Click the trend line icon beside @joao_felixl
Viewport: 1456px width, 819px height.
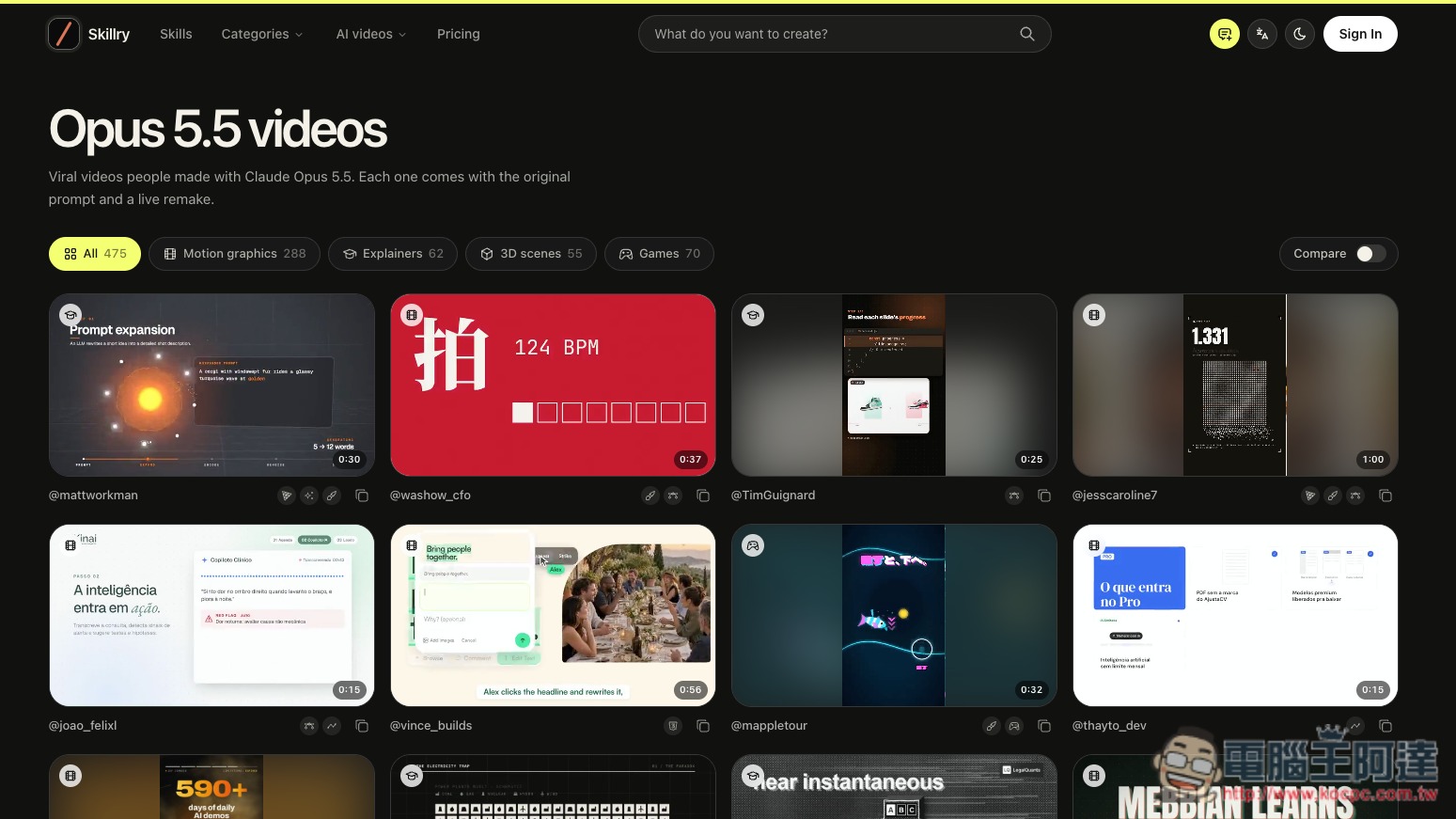332,726
